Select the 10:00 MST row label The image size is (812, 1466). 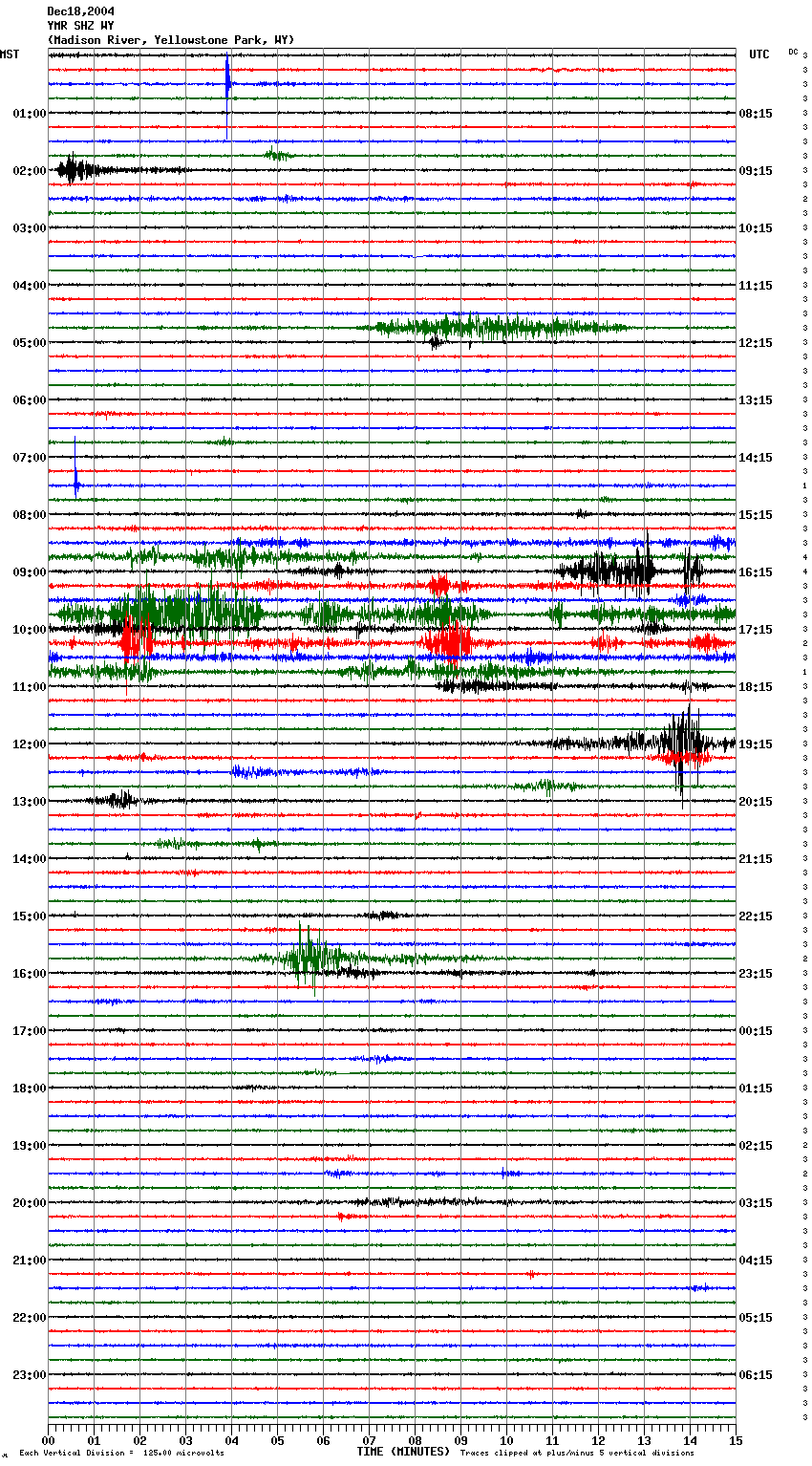tap(30, 630)
